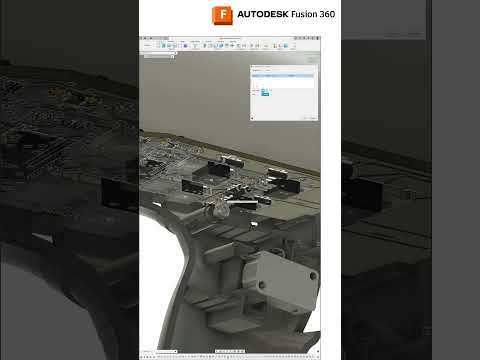Select the blue highlighted row in the dialog

click(283, 76)
